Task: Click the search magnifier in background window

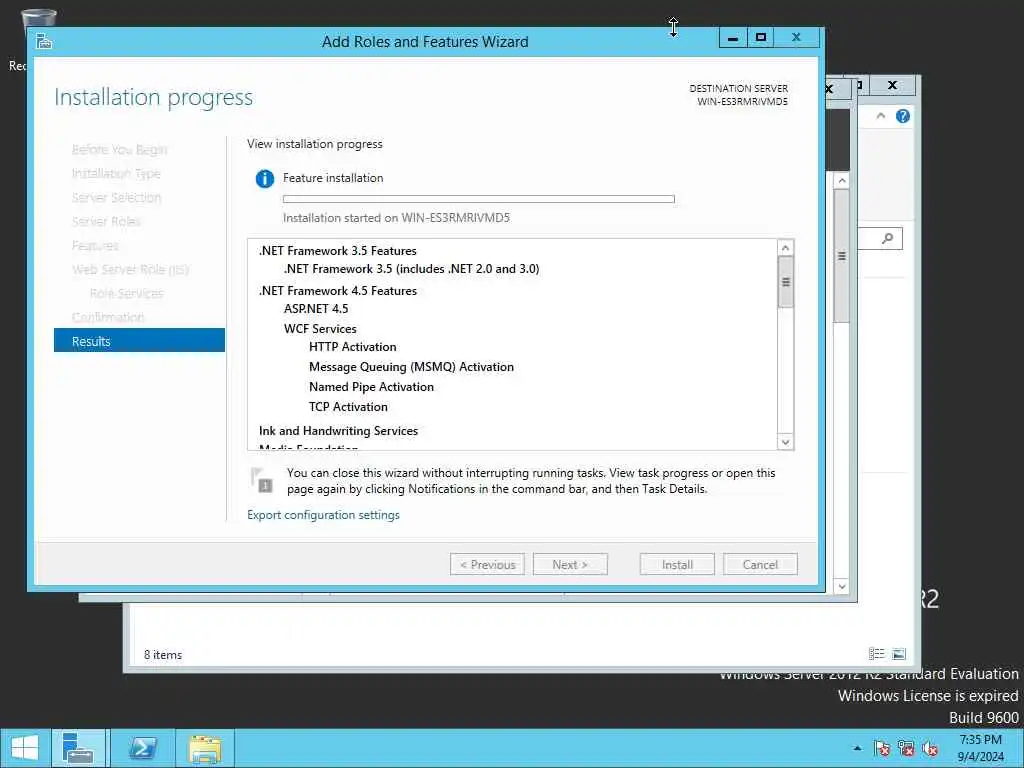Action: click(x=887, y=238)
